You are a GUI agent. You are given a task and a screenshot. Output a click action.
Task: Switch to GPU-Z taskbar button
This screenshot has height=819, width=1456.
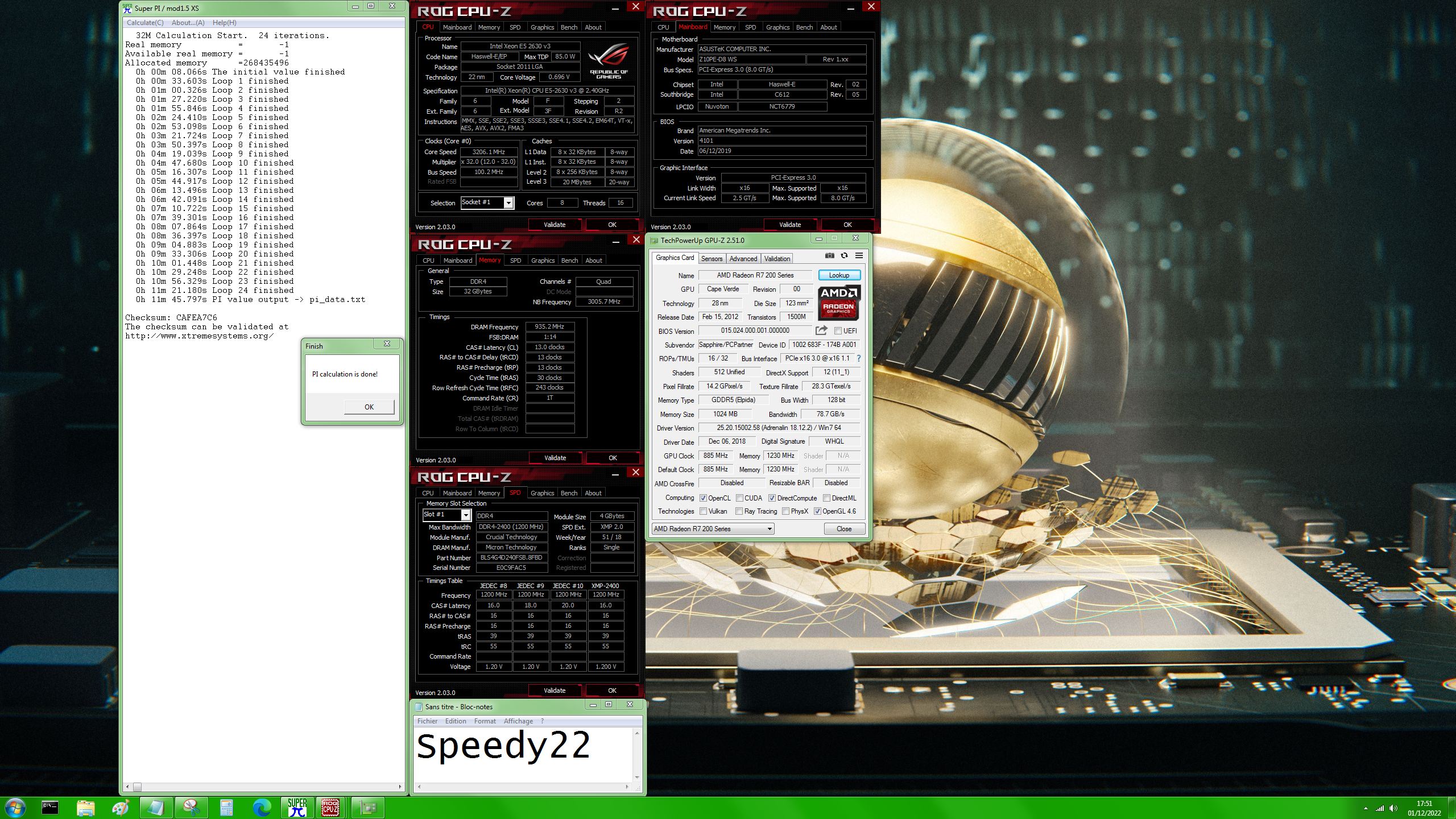(x=367, y=808)
